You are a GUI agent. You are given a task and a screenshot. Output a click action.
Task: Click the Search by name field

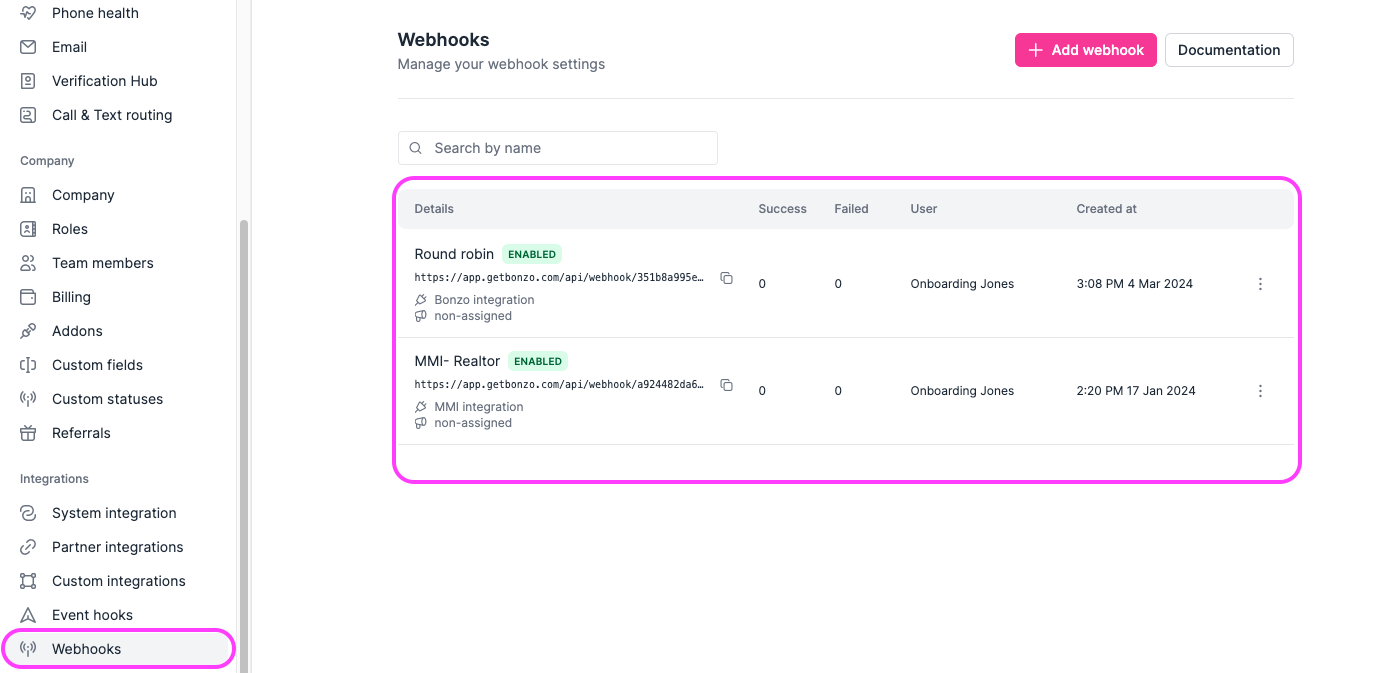pos(557,147)
